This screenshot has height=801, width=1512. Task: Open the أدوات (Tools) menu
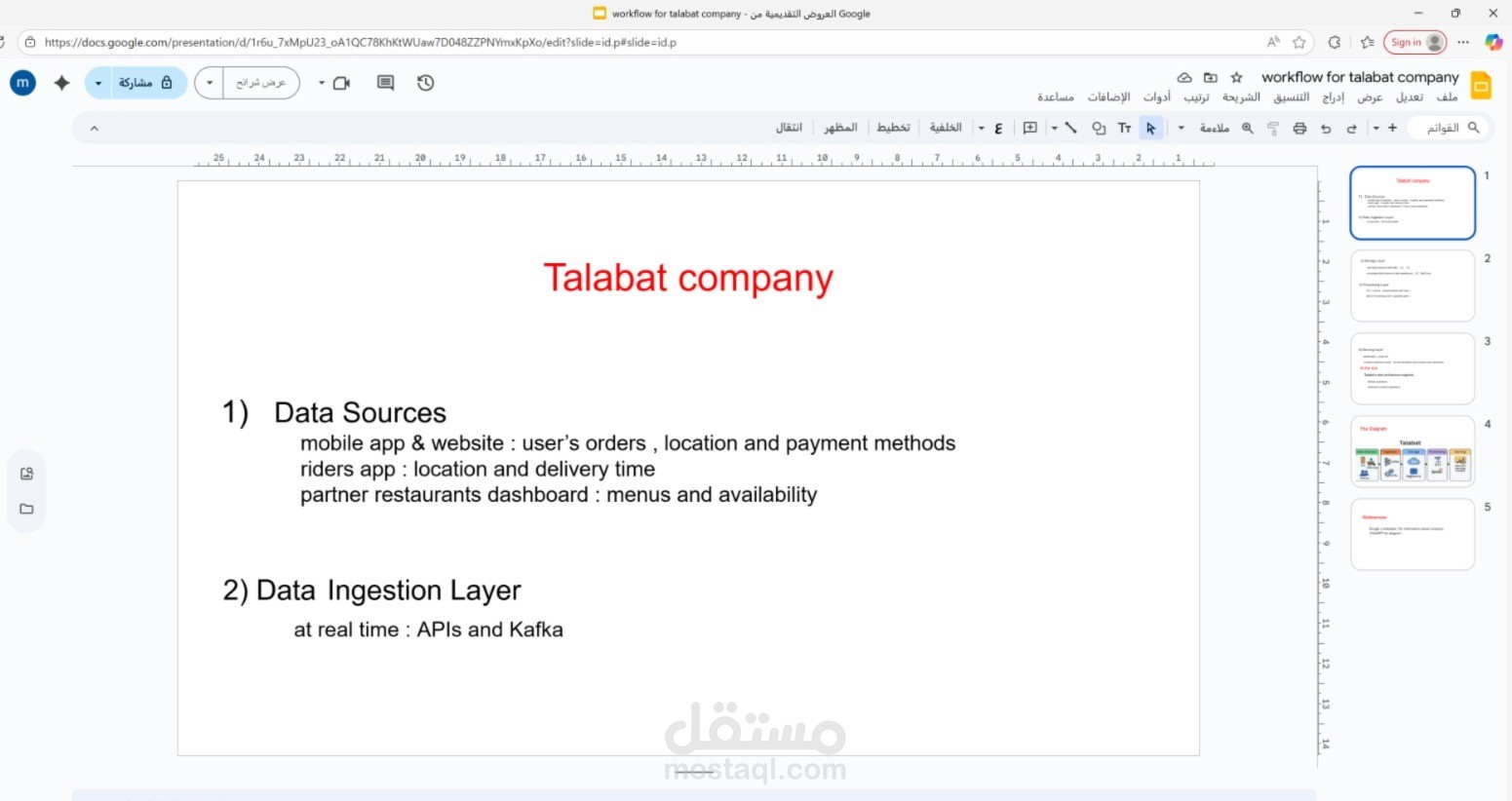pos(1156,97)
